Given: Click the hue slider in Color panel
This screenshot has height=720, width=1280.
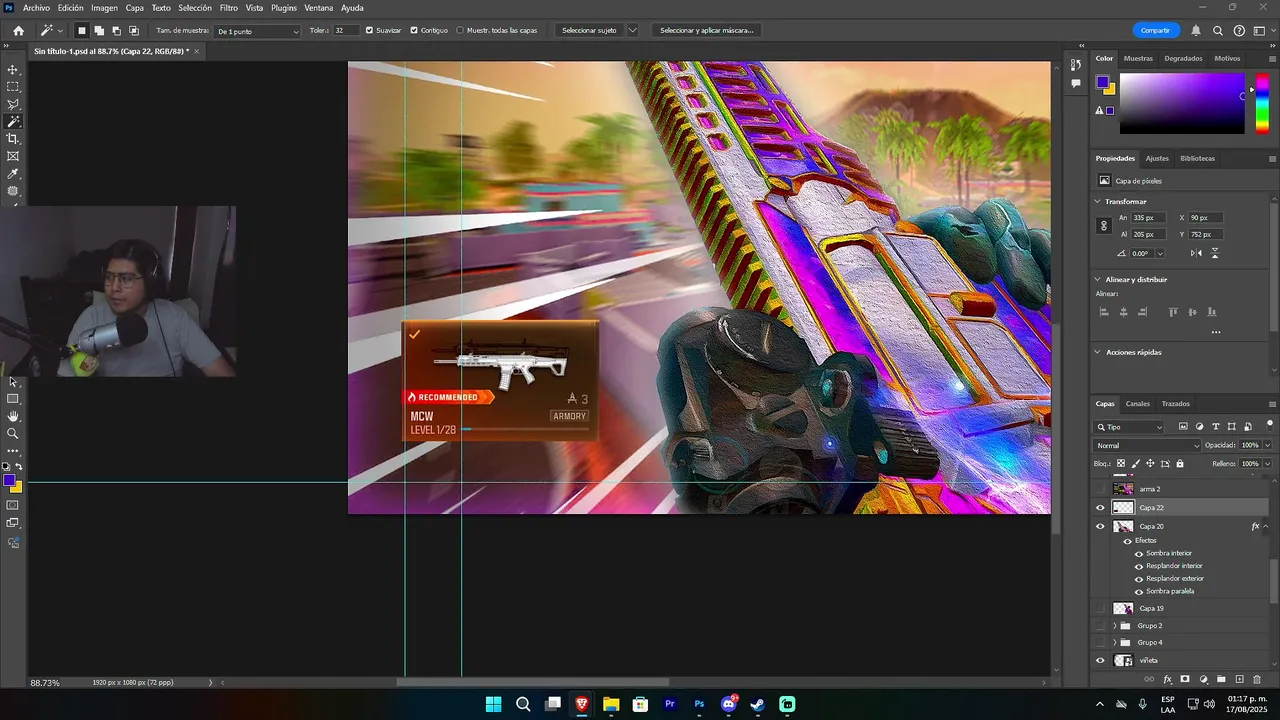Looking at the screenshot, I should (1262, 103).
